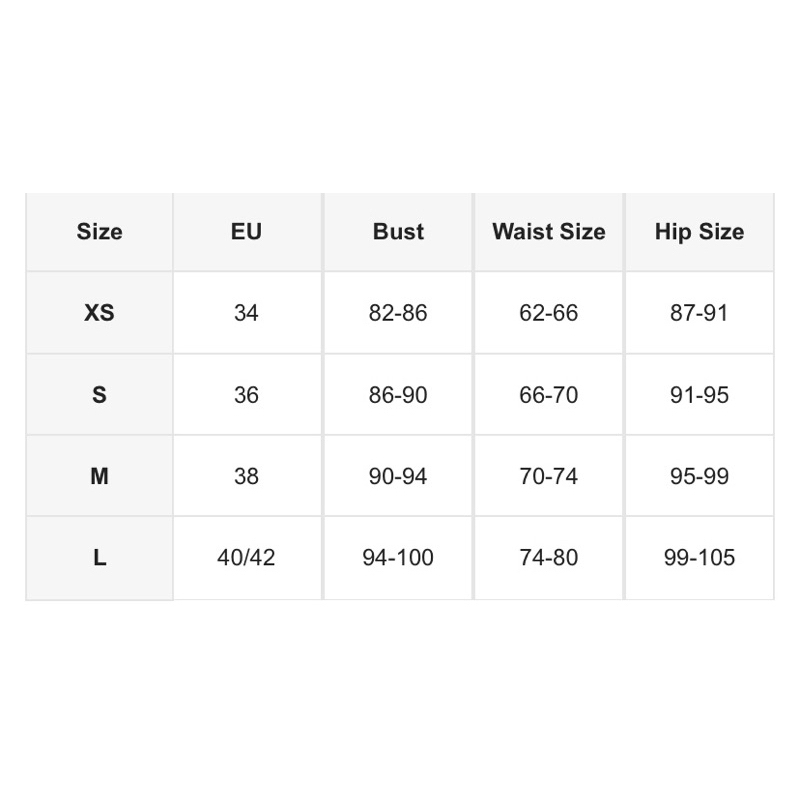Select the L size row label
800x800 pixels.
[x=99, y=558]
